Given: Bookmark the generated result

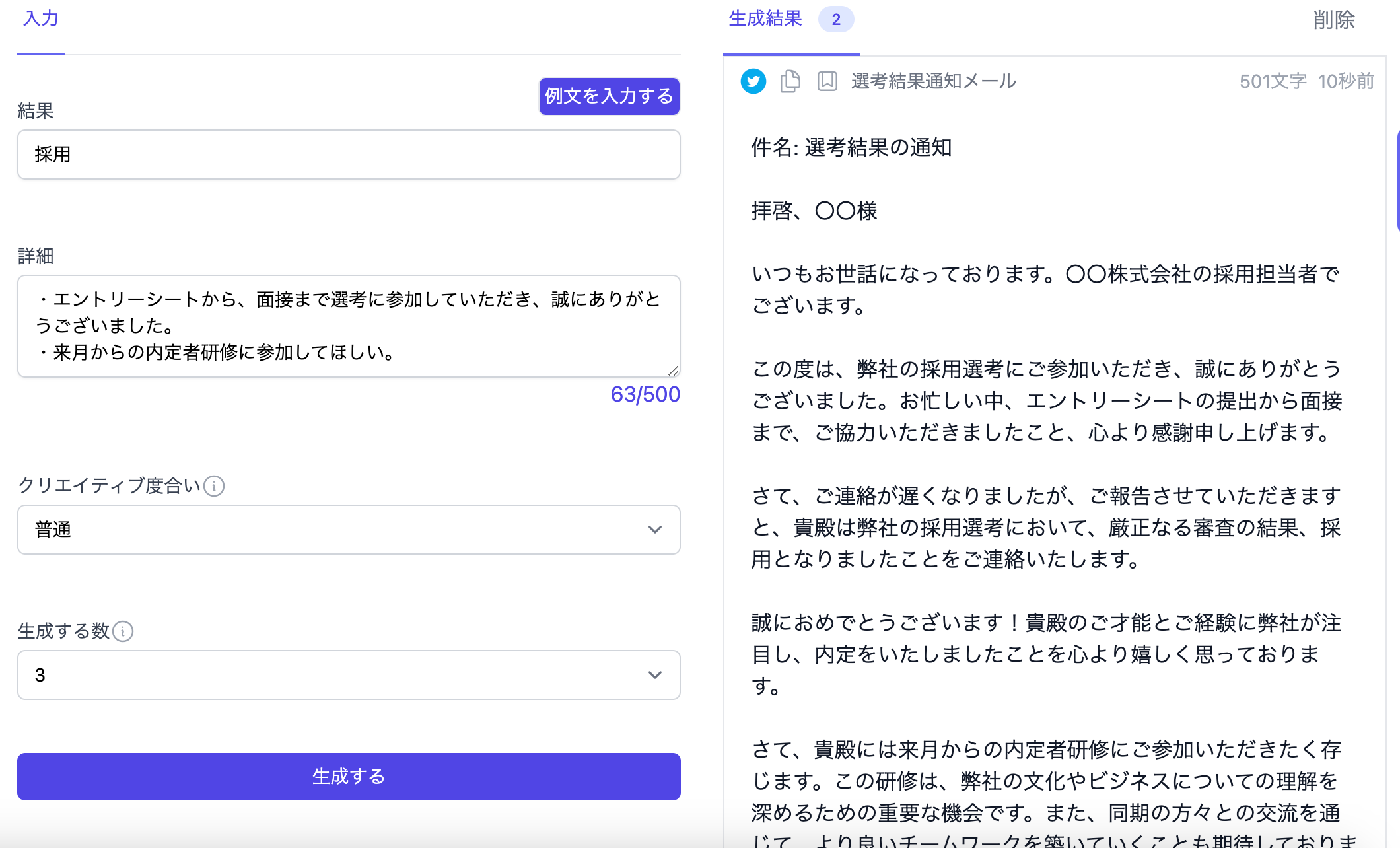Looking at the screenshot, I should pos(827,81).
